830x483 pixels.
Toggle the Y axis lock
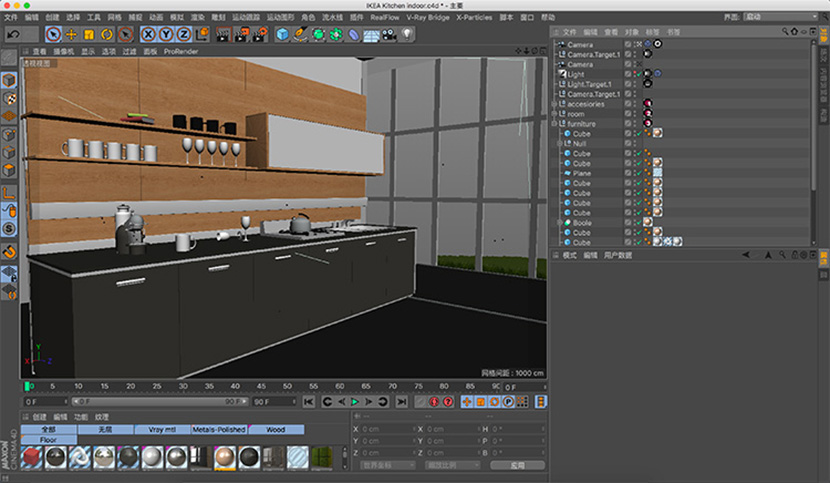pos(166,34)
